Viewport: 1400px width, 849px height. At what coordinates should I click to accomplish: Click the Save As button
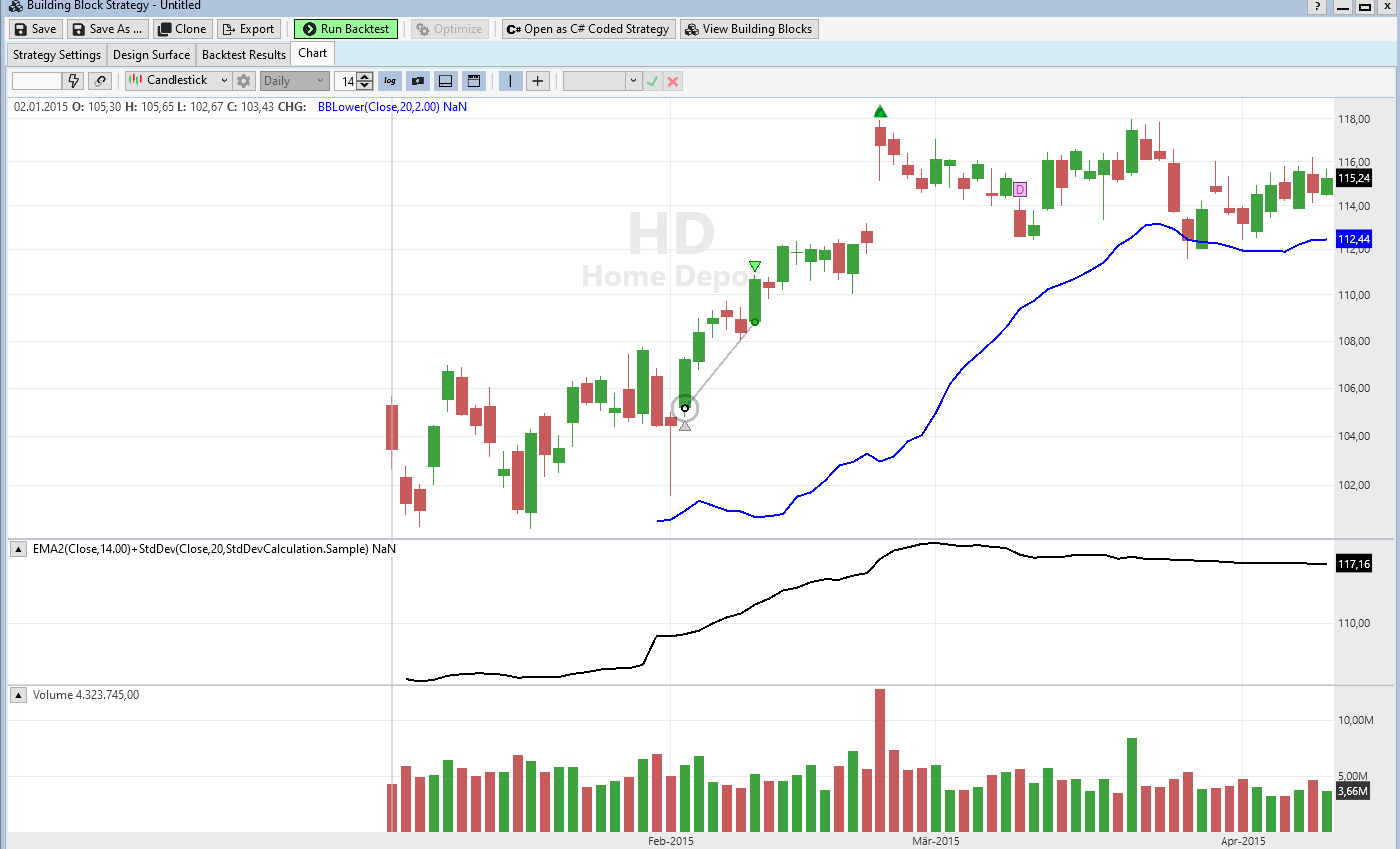107,29
